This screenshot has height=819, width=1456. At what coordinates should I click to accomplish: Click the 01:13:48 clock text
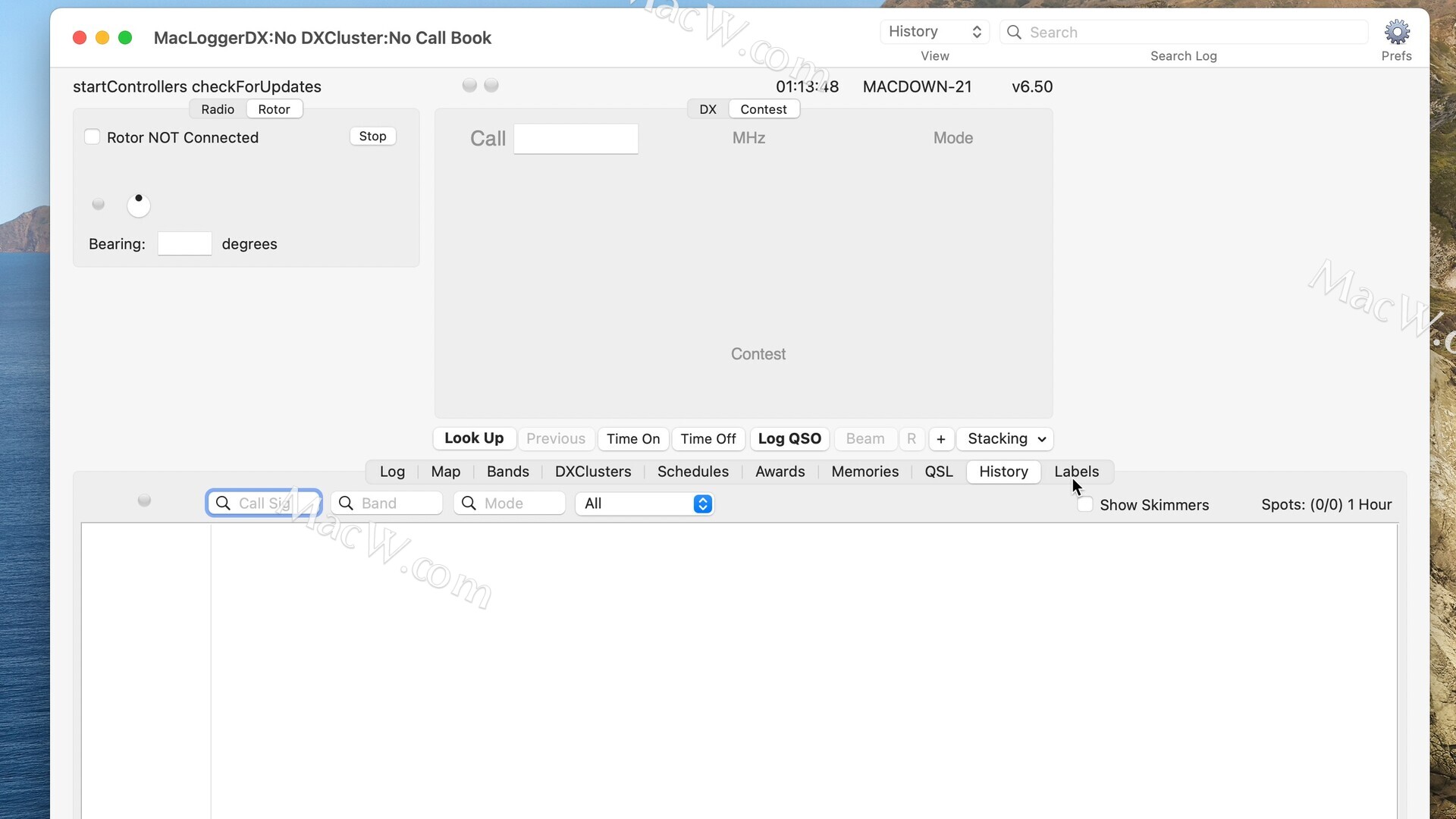point(807,87)
